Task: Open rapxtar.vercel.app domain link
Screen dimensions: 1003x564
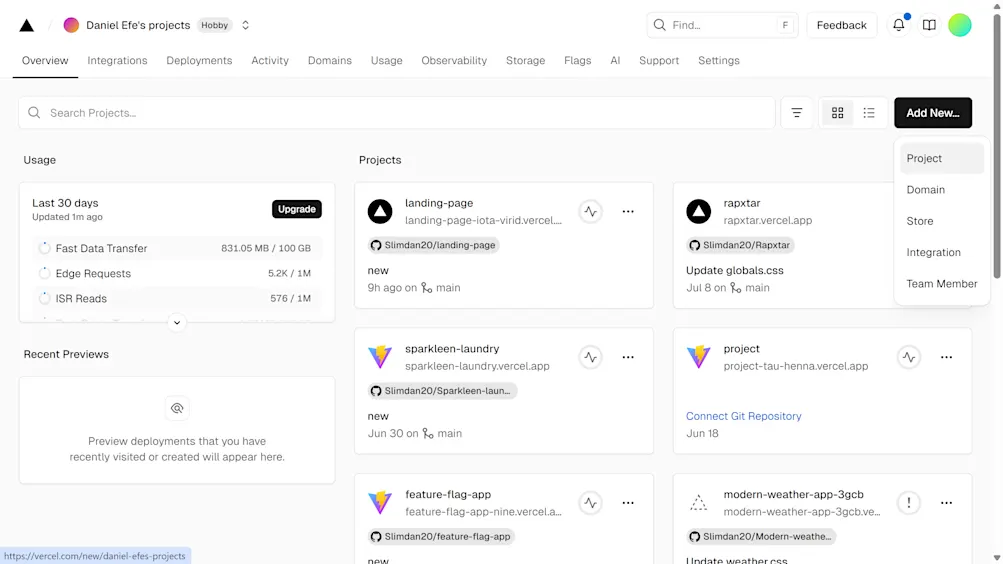Action: click(768, 220)
